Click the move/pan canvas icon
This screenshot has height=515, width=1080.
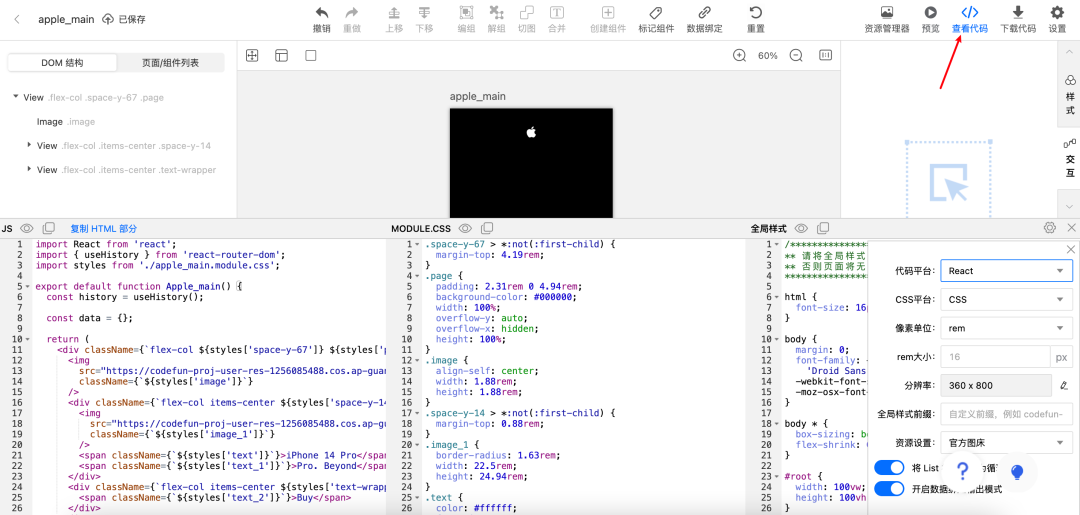[x=252, y=56]
